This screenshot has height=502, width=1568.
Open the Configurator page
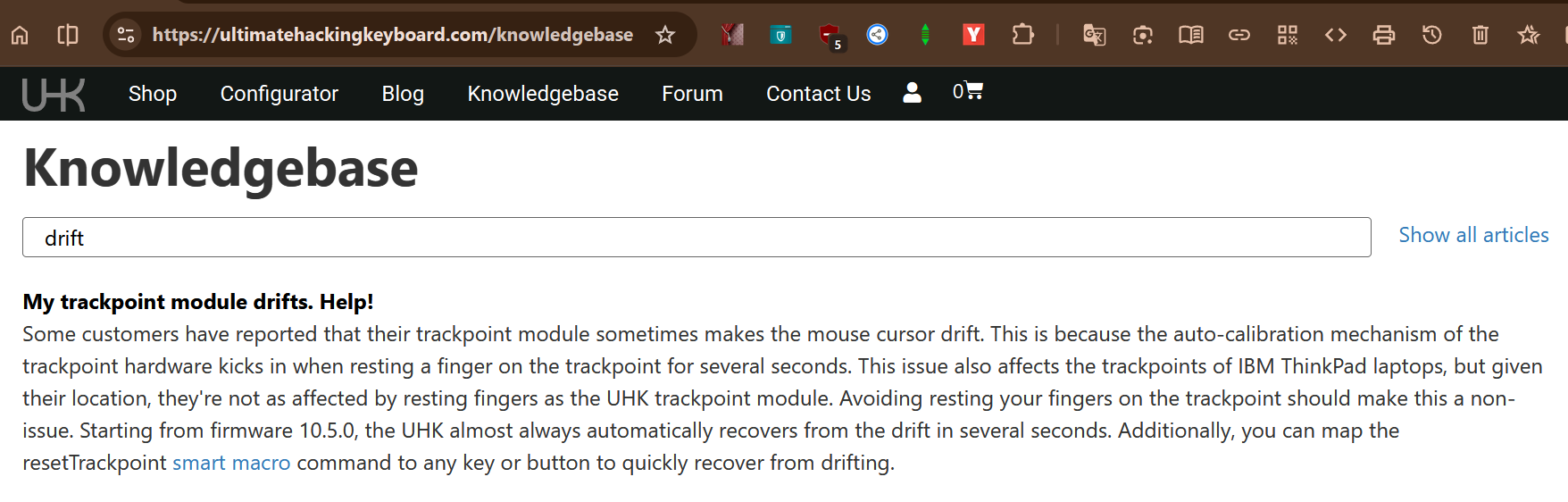(x=279, y=94)
